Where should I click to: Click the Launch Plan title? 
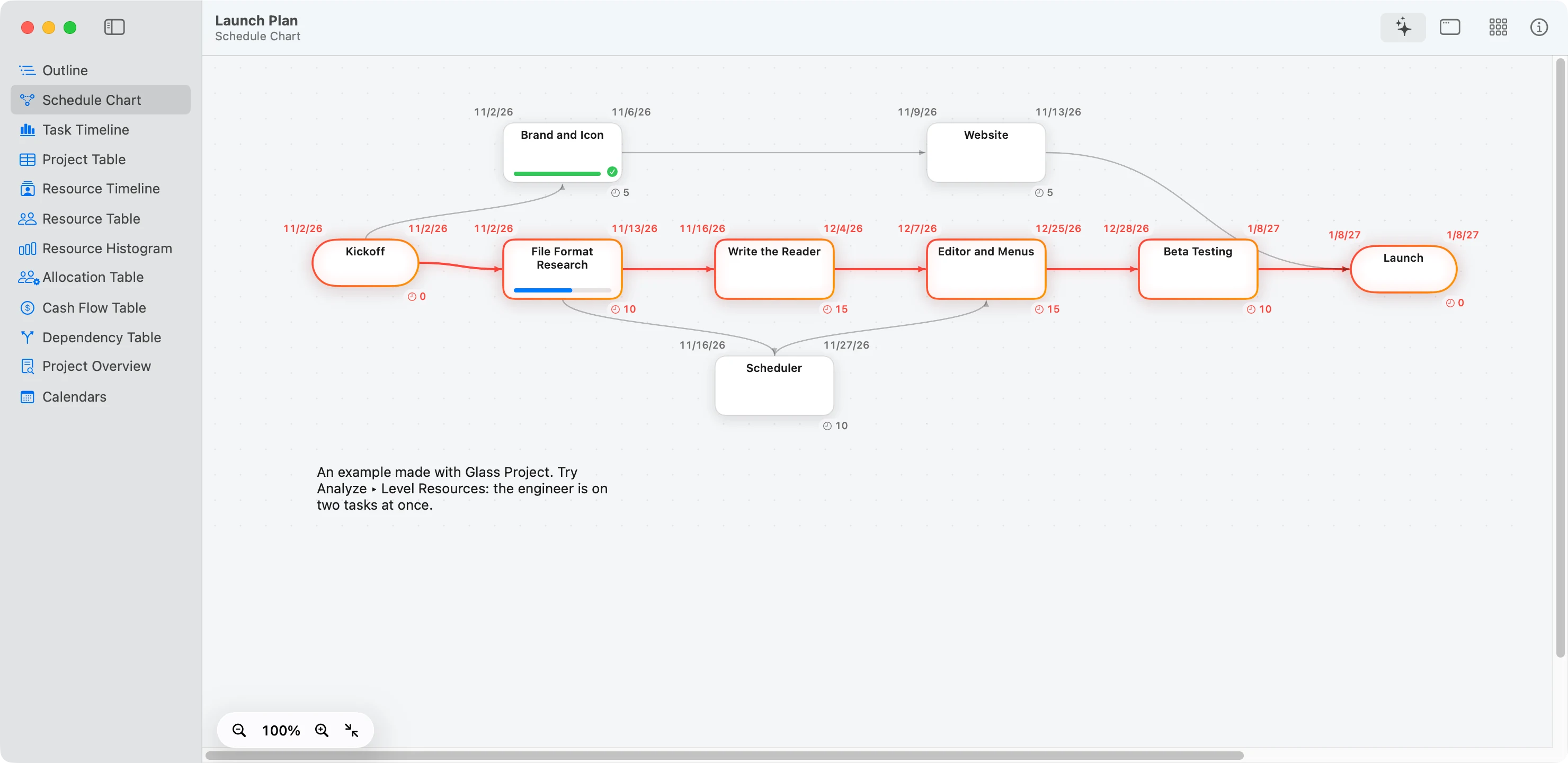coord(256,20)
